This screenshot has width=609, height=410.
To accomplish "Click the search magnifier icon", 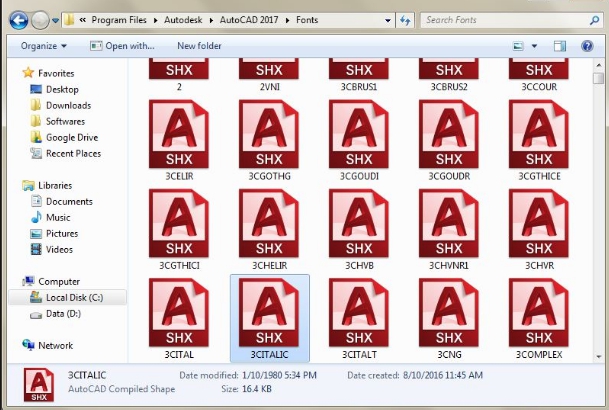I will point(594,20).
